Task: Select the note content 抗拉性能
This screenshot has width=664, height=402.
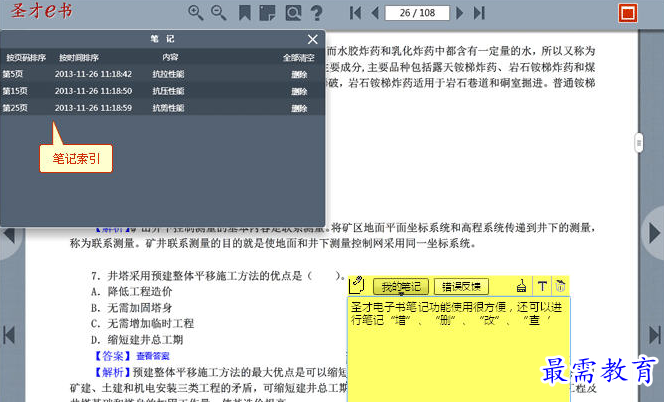Action: (168, 74)
